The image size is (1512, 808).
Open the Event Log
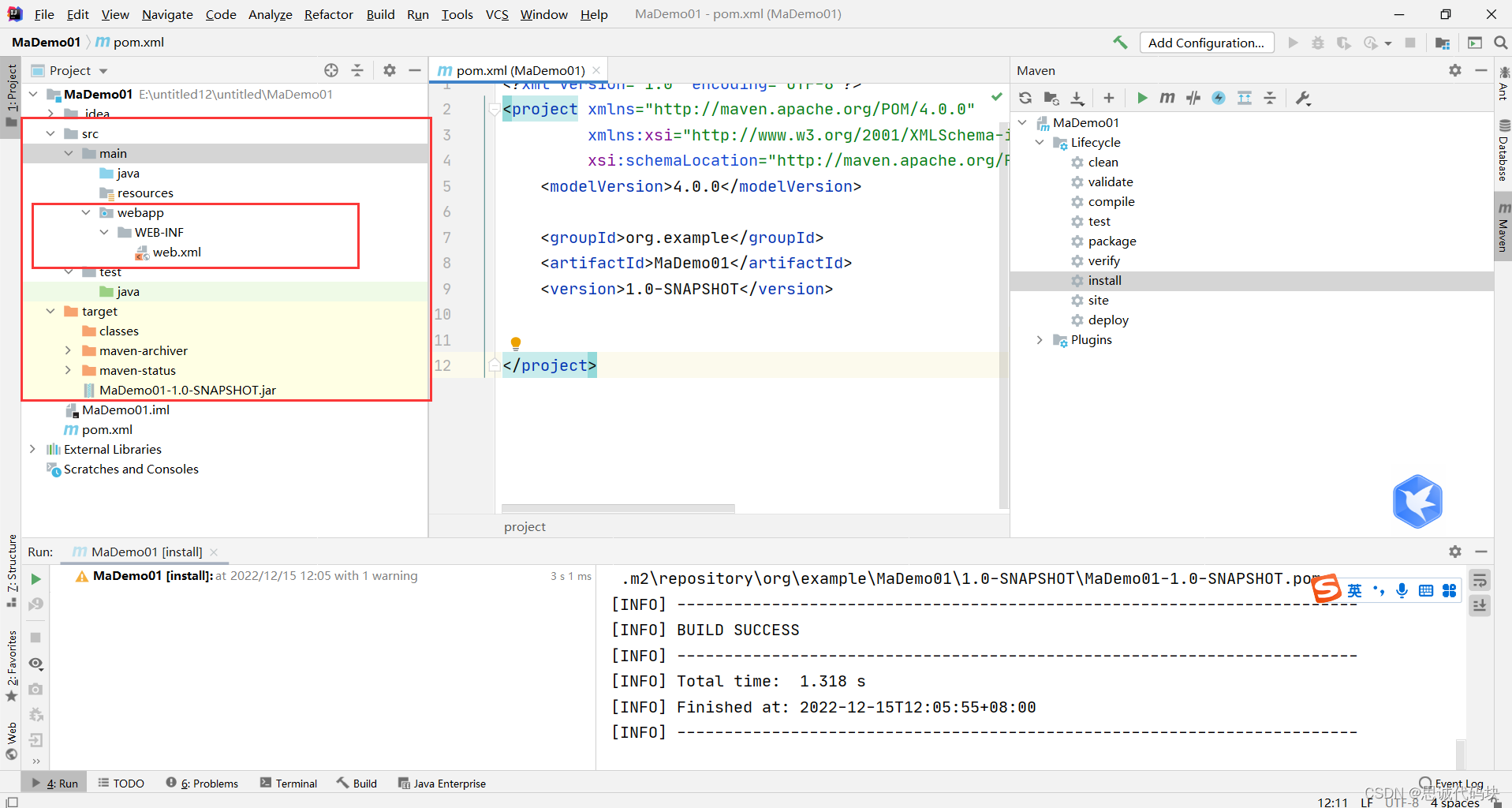point(1451,784)
